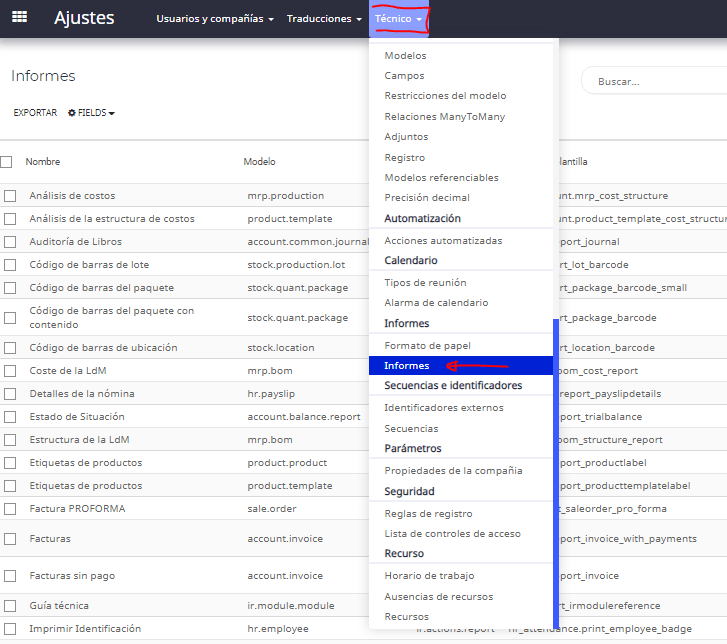Check the Auditoría de Libros checkbox
Screen dimensions: 727x644
coord(10,242)
